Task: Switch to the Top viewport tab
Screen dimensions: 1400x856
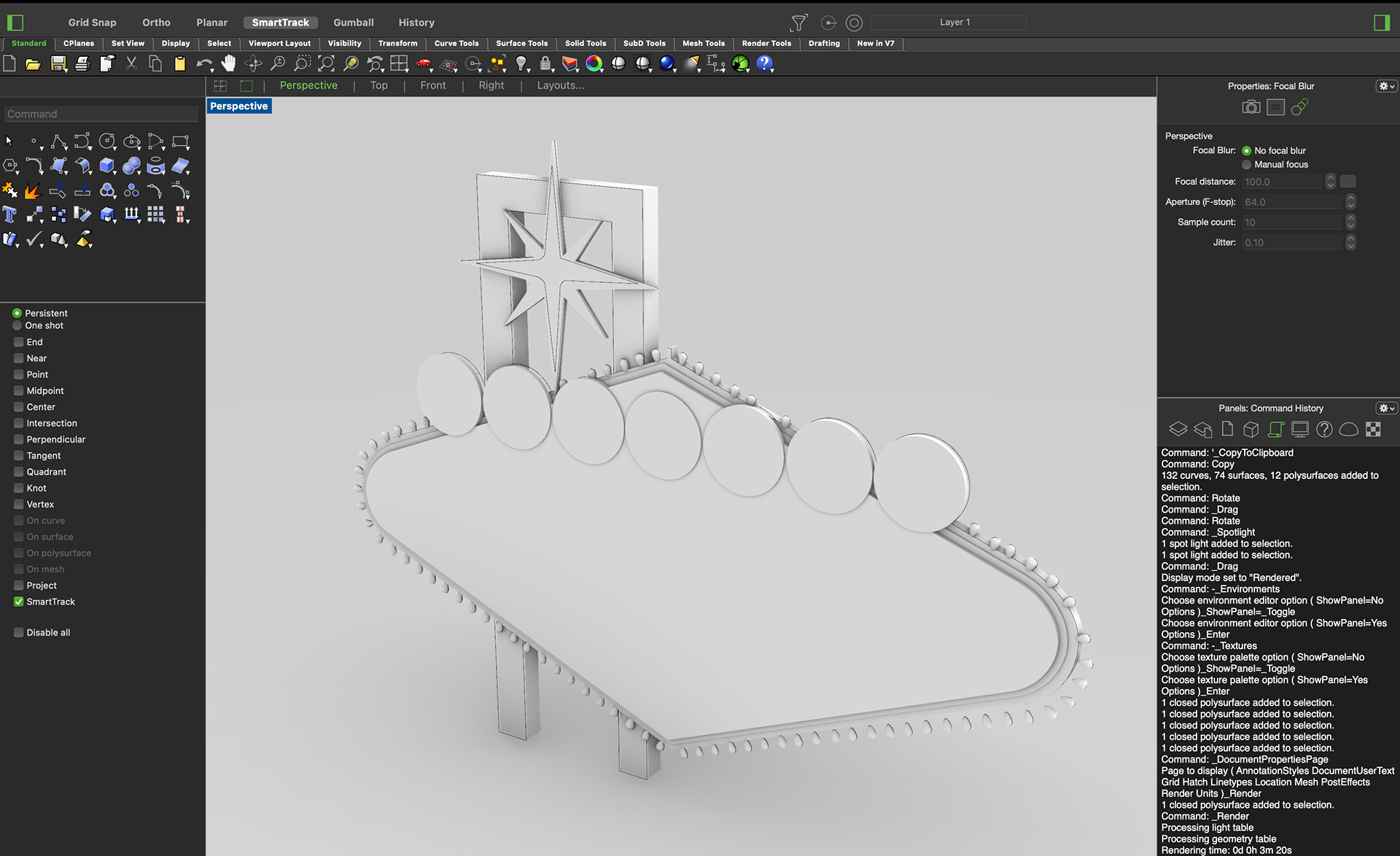Action: click(378, 85)
